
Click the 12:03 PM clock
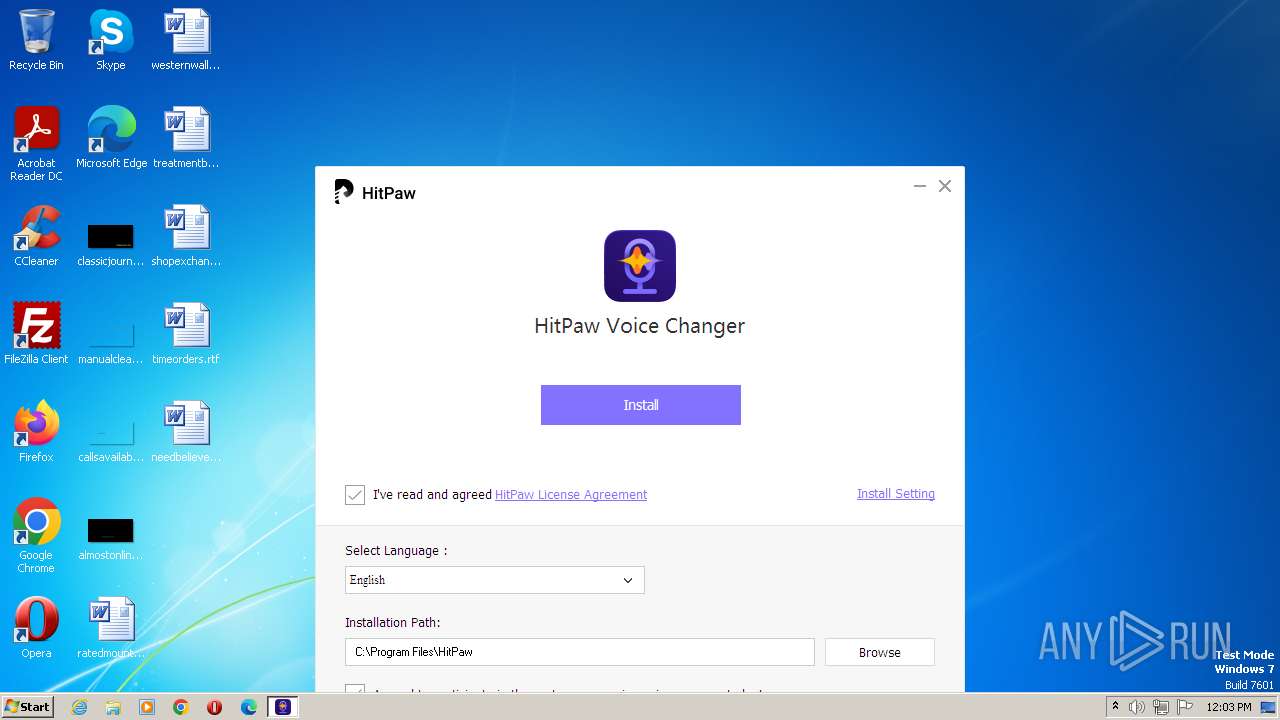(x=1229, y=707)
